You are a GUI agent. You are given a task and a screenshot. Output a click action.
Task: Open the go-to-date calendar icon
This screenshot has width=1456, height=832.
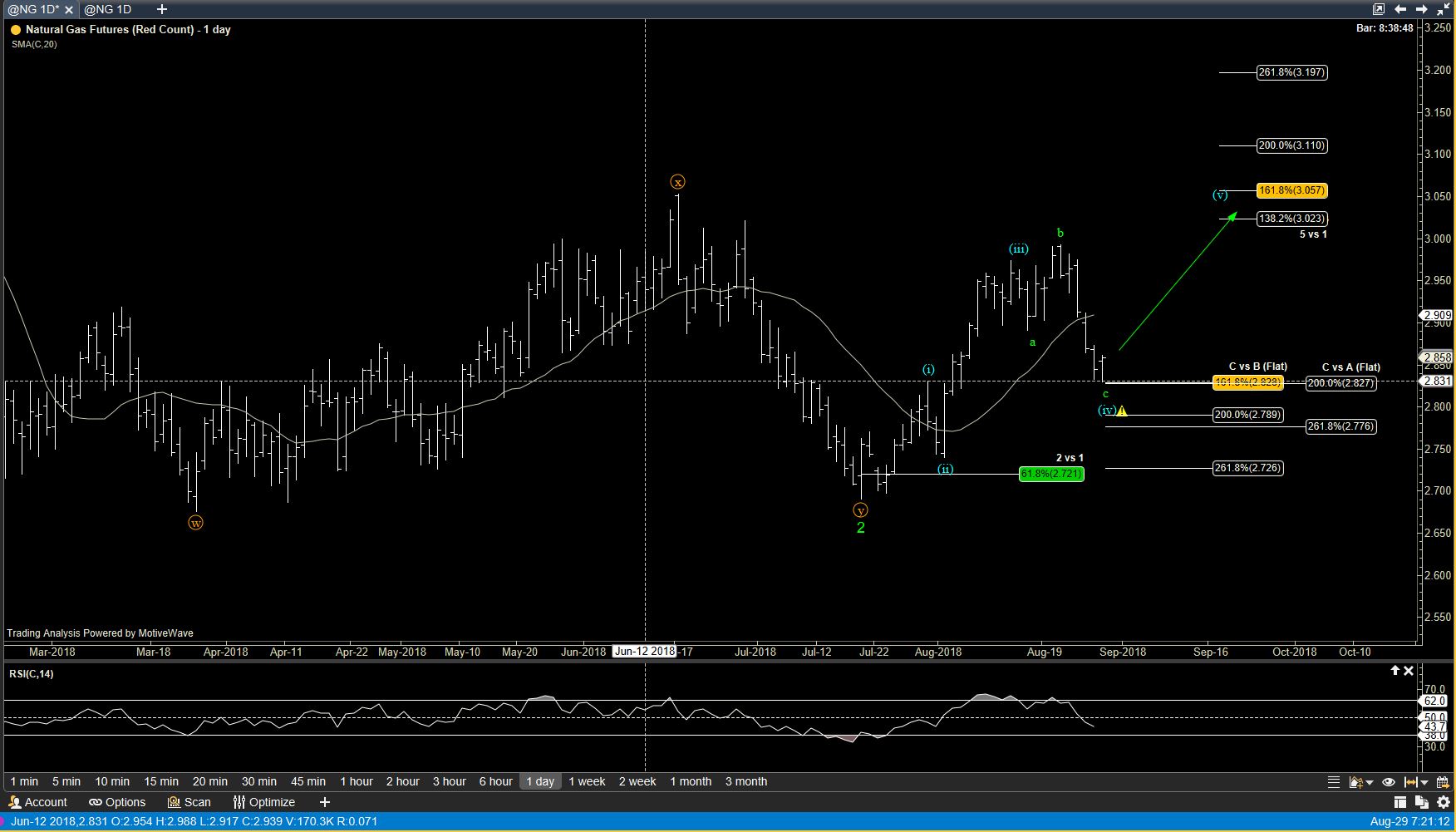pyautogui.click(x=1443, y=782)
